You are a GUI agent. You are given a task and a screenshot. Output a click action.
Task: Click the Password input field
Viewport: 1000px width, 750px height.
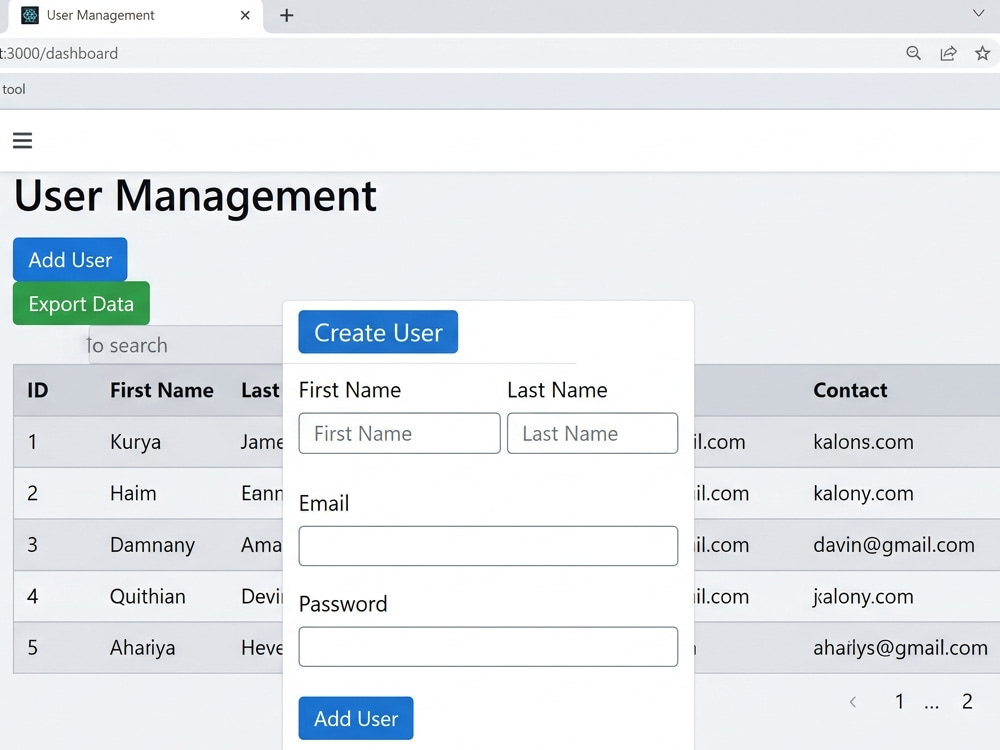click(488, 647)
